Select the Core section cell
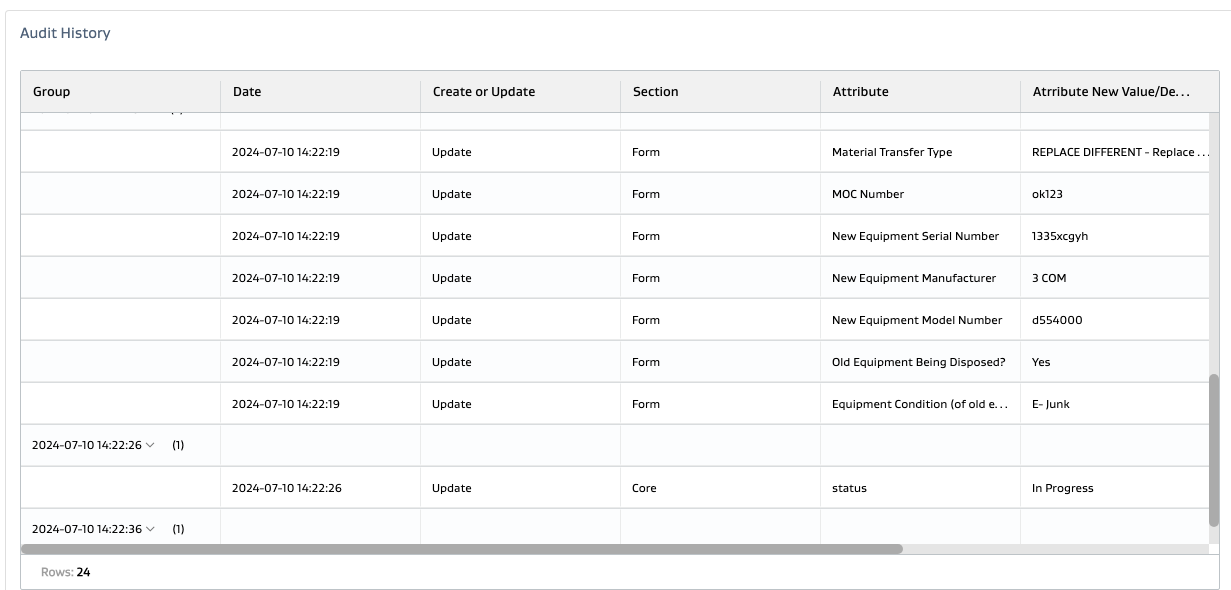1231x590 pixels. click(645, 488)
